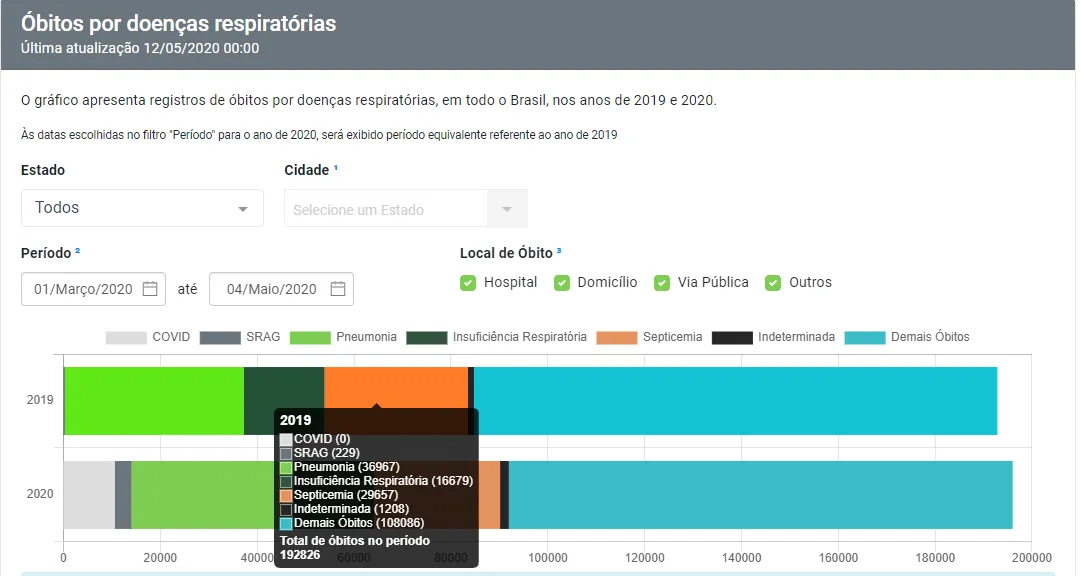Uncheck the Domicílio checkbox
Viewport: 1081px width, 576px height.
point(562,283)
